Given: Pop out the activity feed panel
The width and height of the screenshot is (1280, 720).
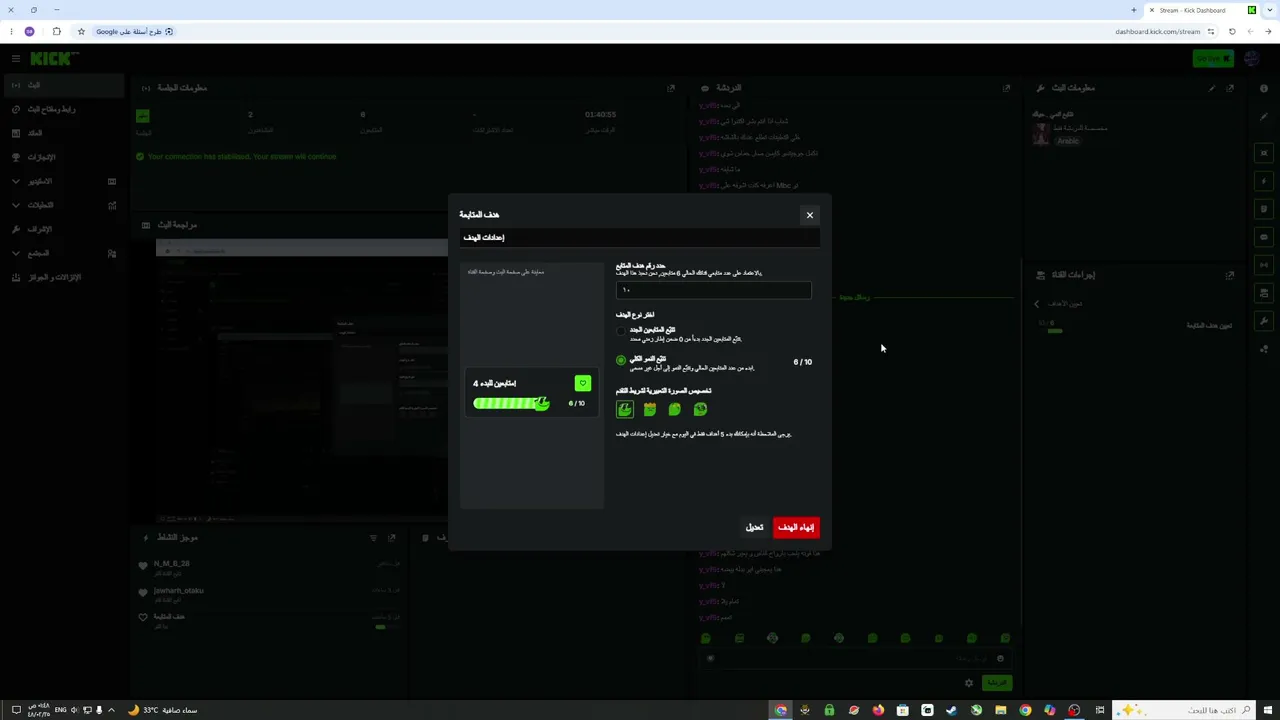Looking at the screenshot, I should [391, 538].
